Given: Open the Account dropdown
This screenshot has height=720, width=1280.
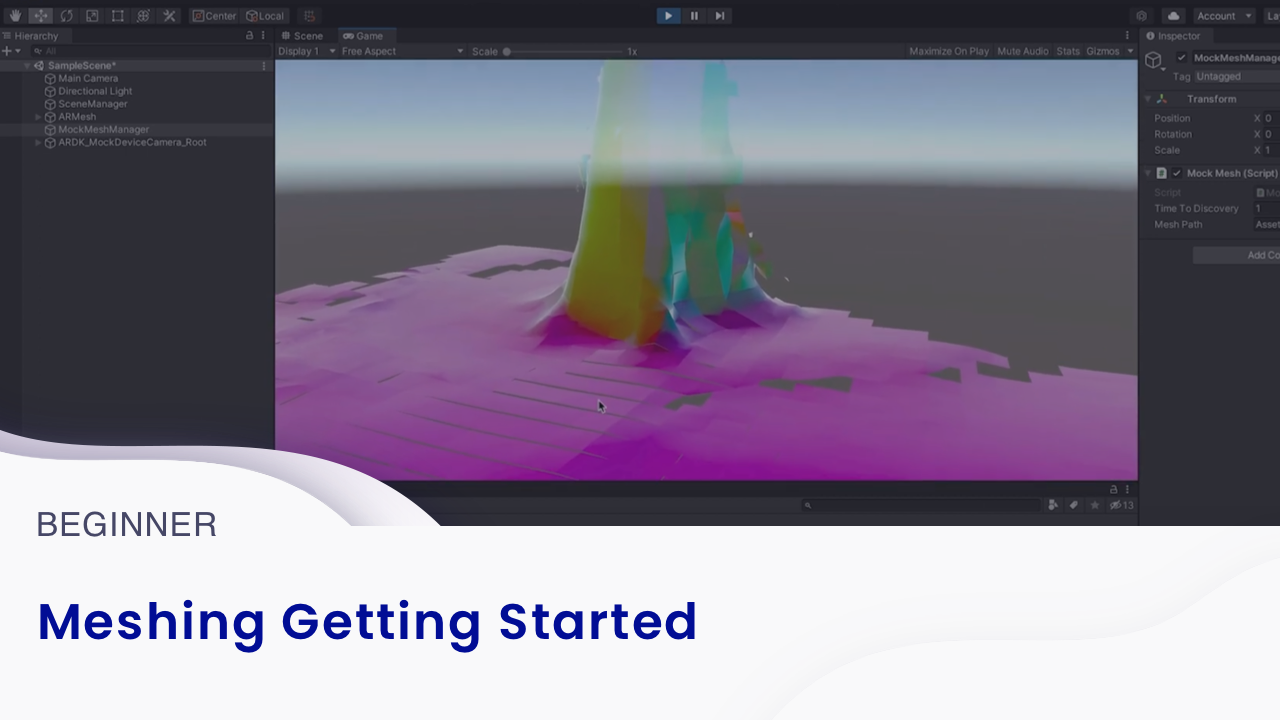Looking at the screenshot, I should 1224,16.
